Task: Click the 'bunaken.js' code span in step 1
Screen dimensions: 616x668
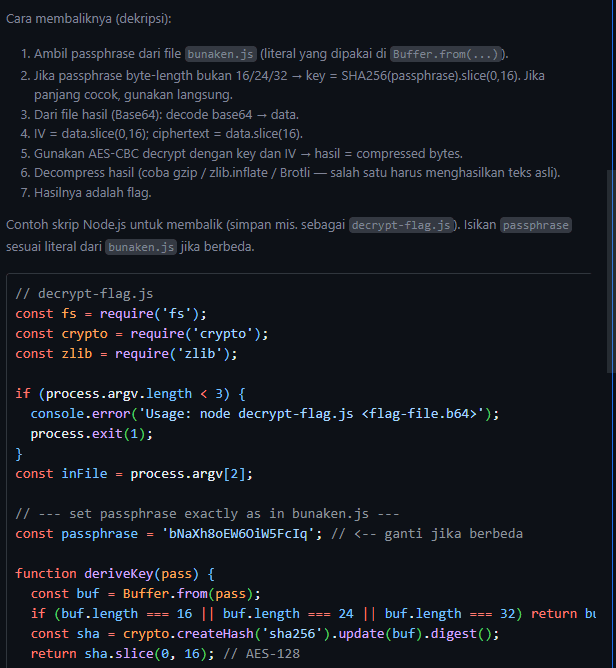Action: [x=223, y=54]
